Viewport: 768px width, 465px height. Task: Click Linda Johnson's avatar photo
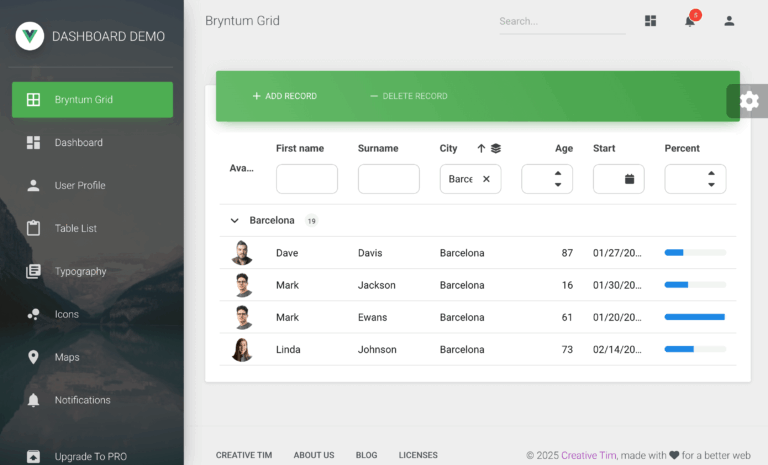pyautogui.click(x=241, y=350)
